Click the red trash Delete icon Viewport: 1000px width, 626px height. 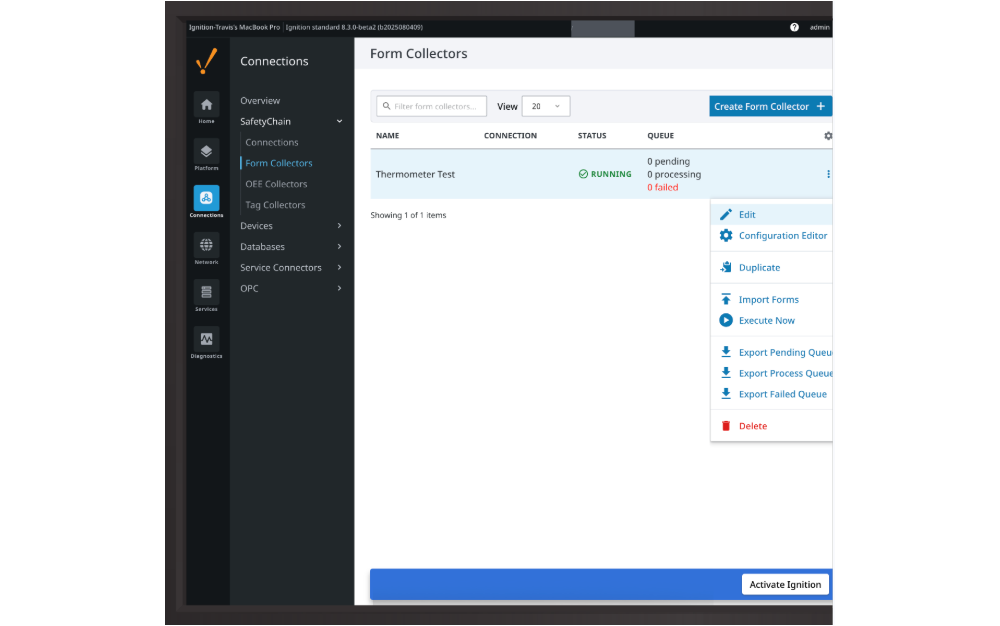[x=726, y=426]
